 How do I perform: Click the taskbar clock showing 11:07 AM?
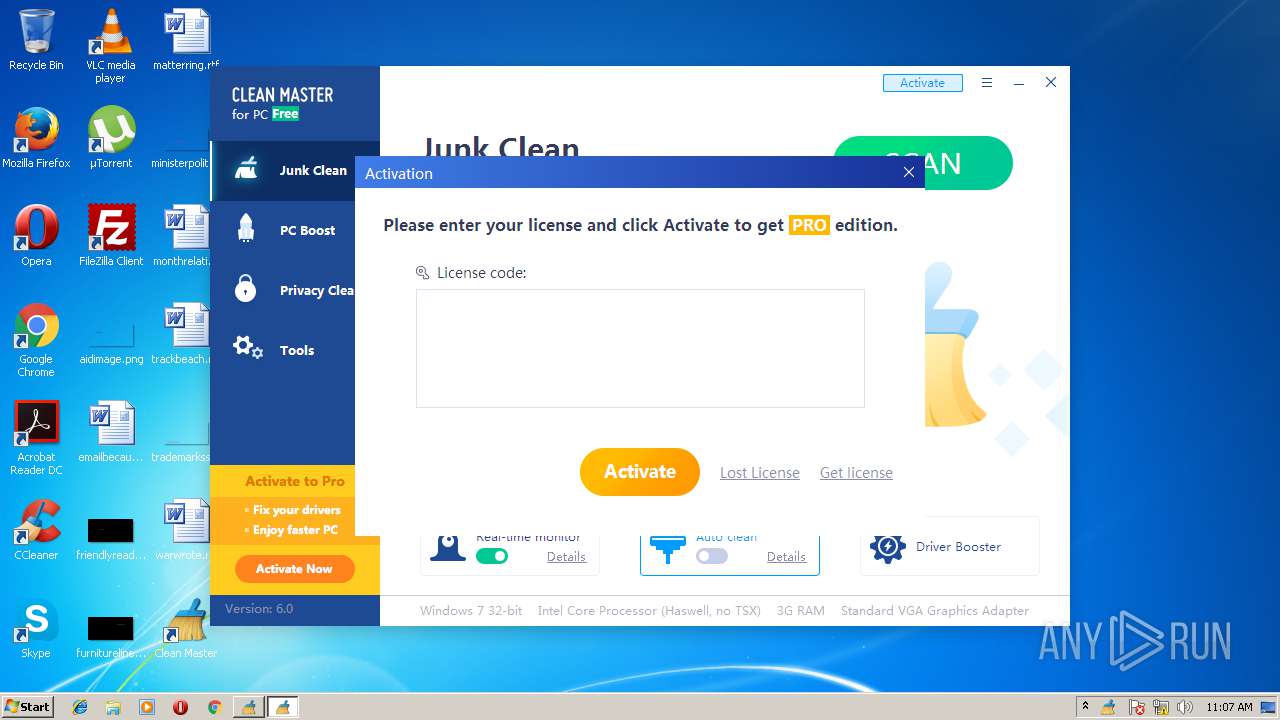(x=1229, y=707)
